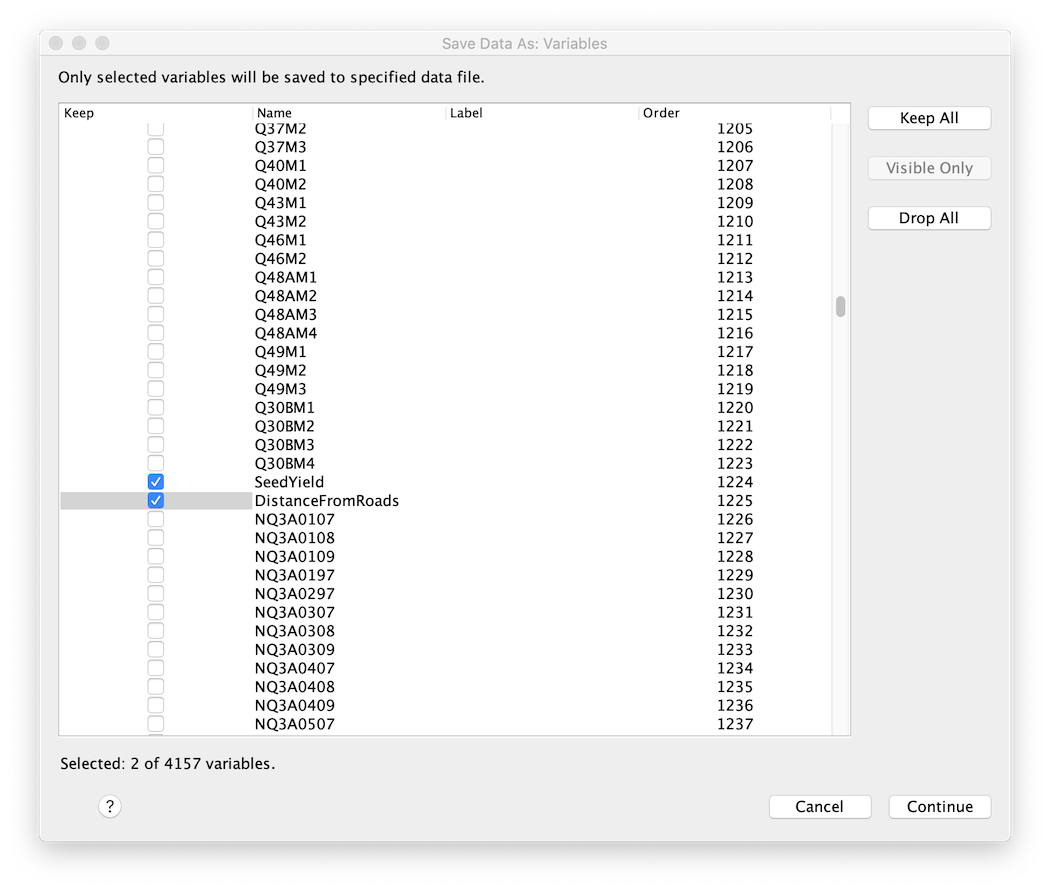Screen dimensions: 1050x890
Task: Select the Q49M1 variable name
Action: pos(281,352)
